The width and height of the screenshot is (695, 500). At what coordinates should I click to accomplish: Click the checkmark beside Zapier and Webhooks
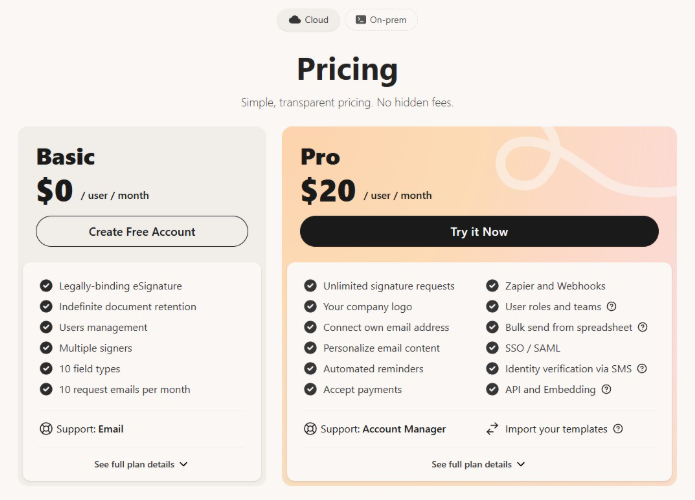coord(492,286)
